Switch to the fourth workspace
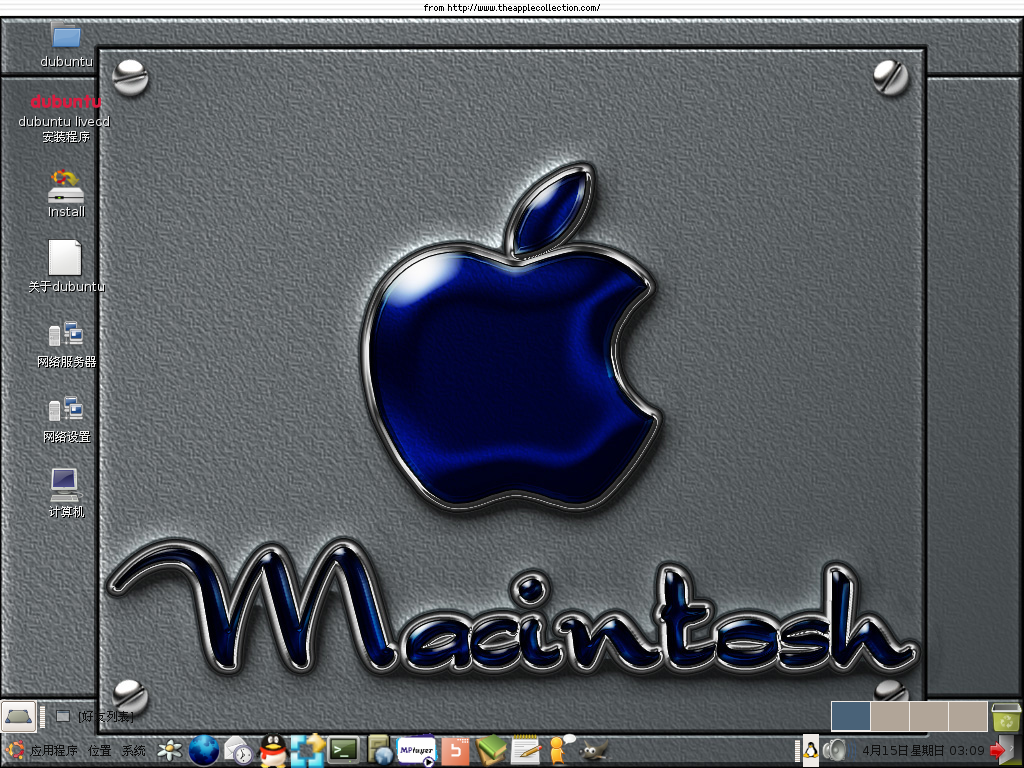1024x768 pixels. [968, 716]
